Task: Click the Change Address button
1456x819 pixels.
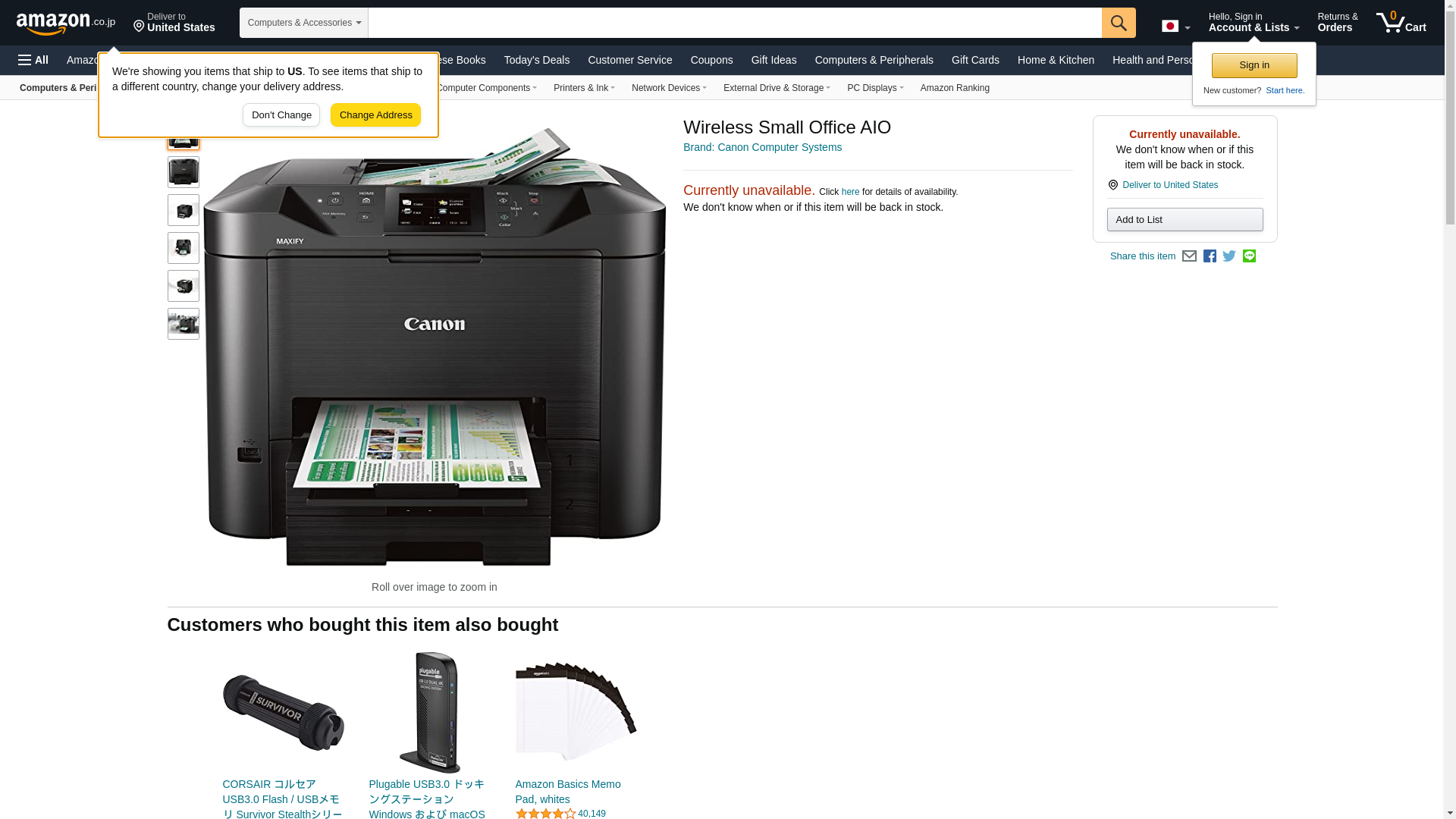Action: tap(375, 115)
